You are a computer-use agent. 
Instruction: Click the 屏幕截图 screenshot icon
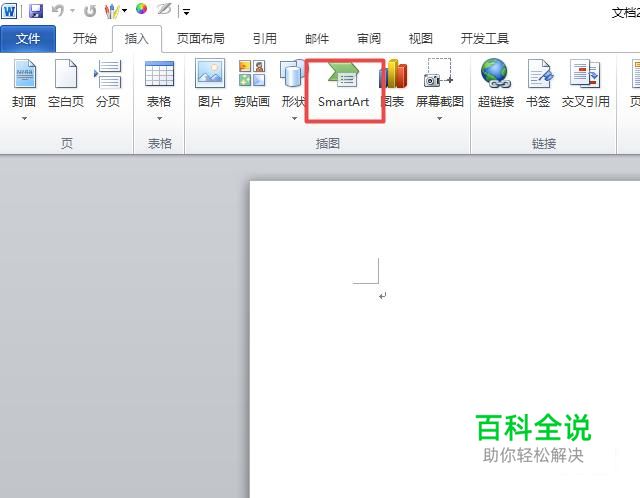[439, 73]
